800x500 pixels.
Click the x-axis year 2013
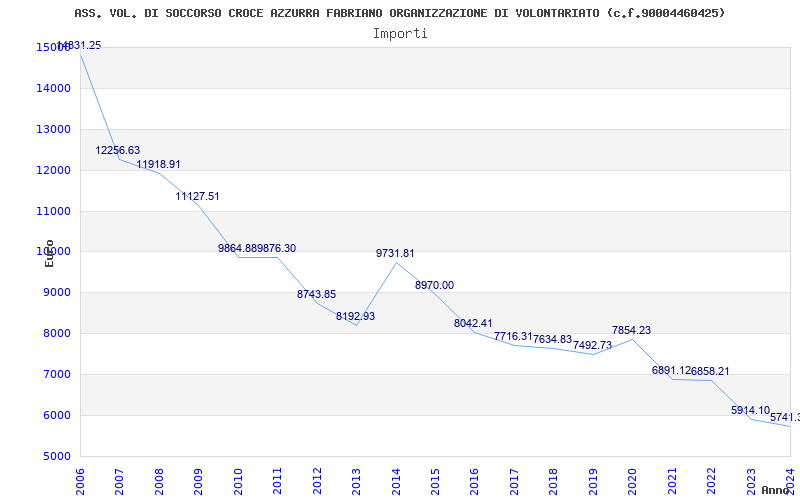pyautogui.click(x=356, y=481)
